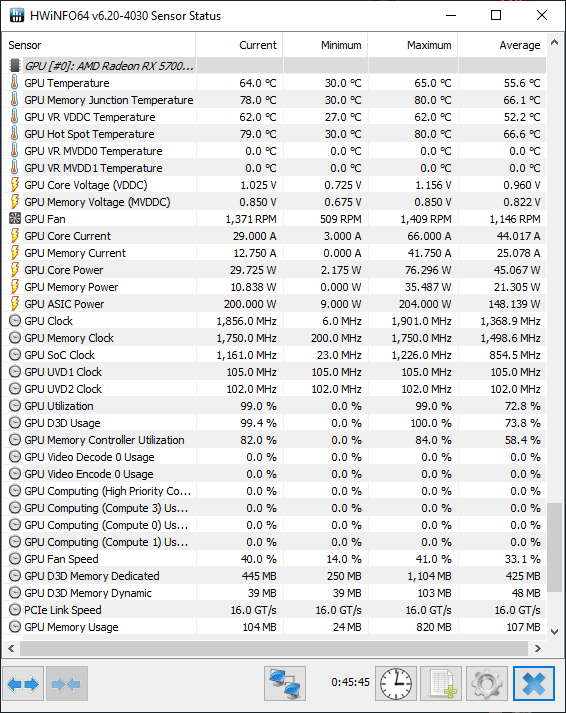This screenshot has height=713, width=566.
Task: Click the vertical scrollbar down arrow
Action: tap(554, 632)
